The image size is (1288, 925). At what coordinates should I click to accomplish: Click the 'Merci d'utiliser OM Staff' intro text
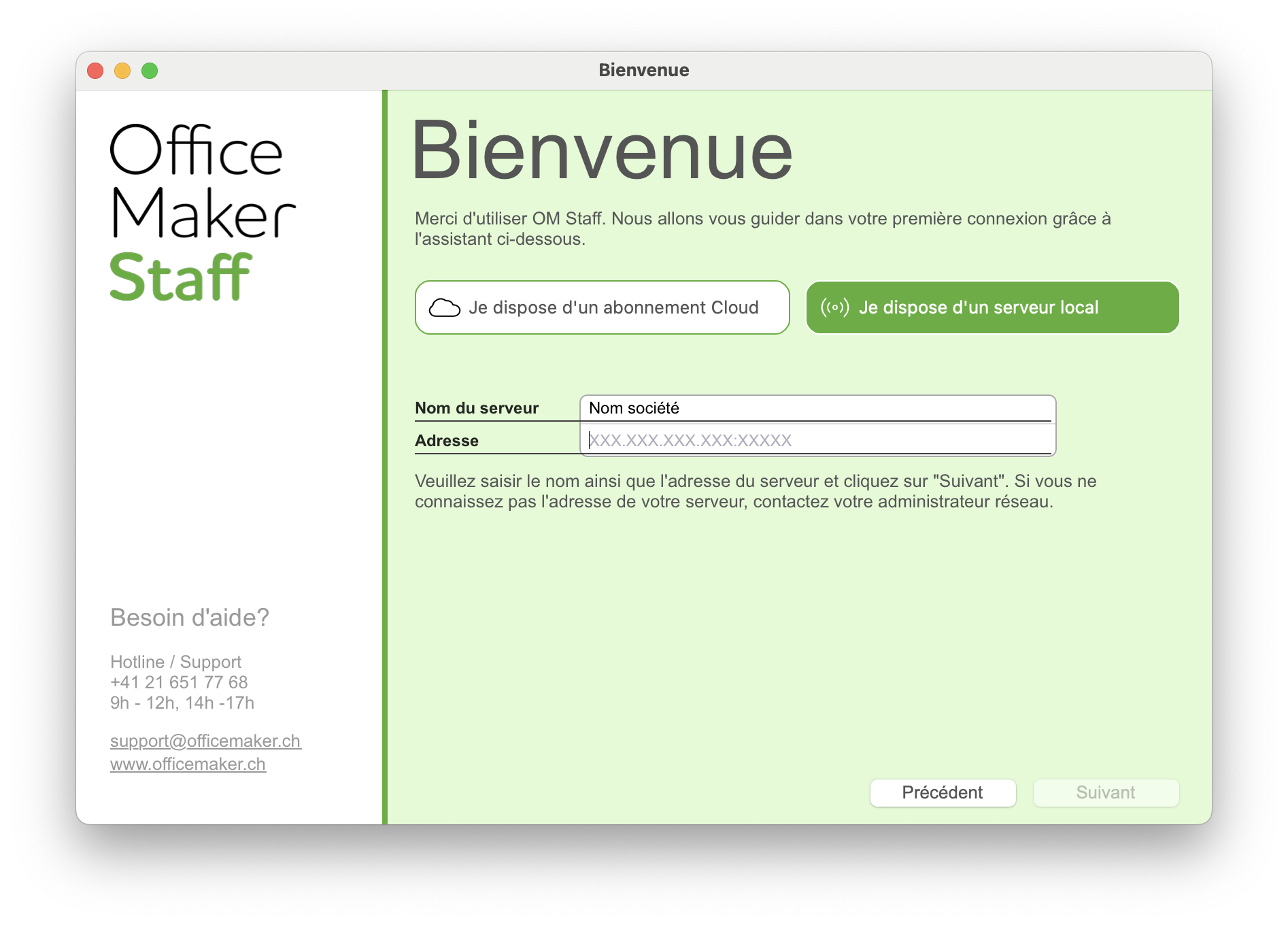click(762, 229)
